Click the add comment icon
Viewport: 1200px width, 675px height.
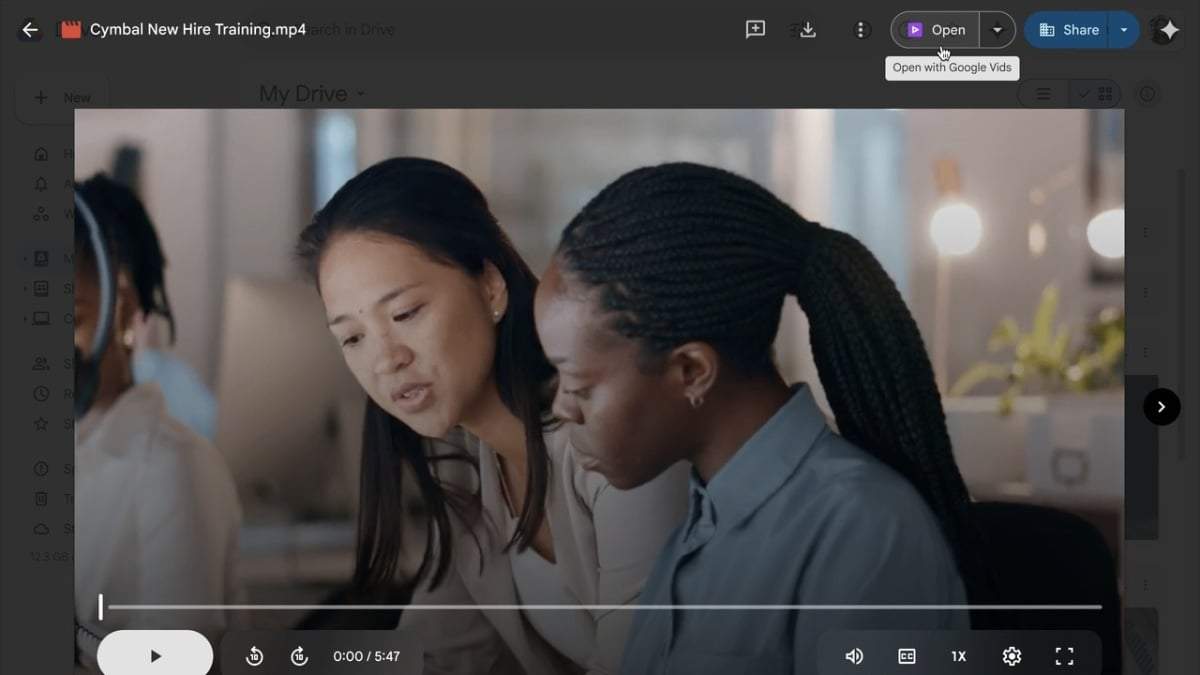tap(755, 30)
